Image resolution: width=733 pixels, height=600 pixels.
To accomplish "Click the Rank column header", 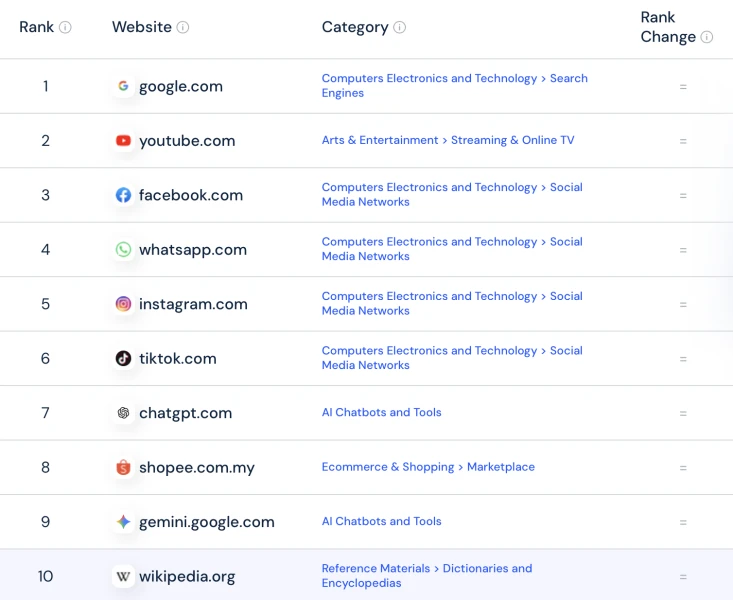I will (x=36, y=27).
